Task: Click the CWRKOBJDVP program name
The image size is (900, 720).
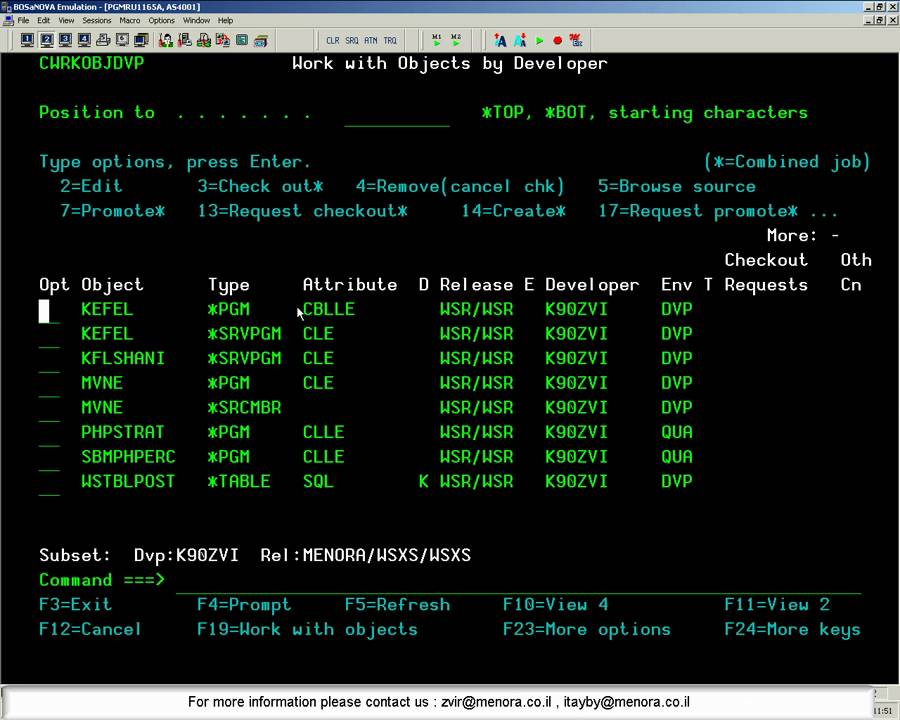Action: click(91, 63)
